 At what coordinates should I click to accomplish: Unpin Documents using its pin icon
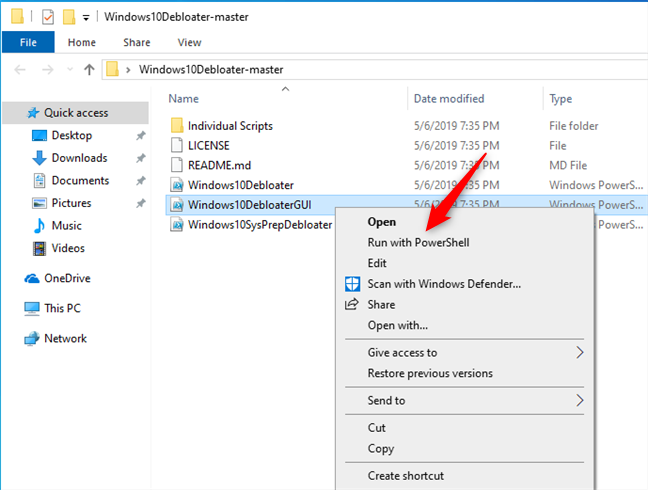tap(141, 181)
